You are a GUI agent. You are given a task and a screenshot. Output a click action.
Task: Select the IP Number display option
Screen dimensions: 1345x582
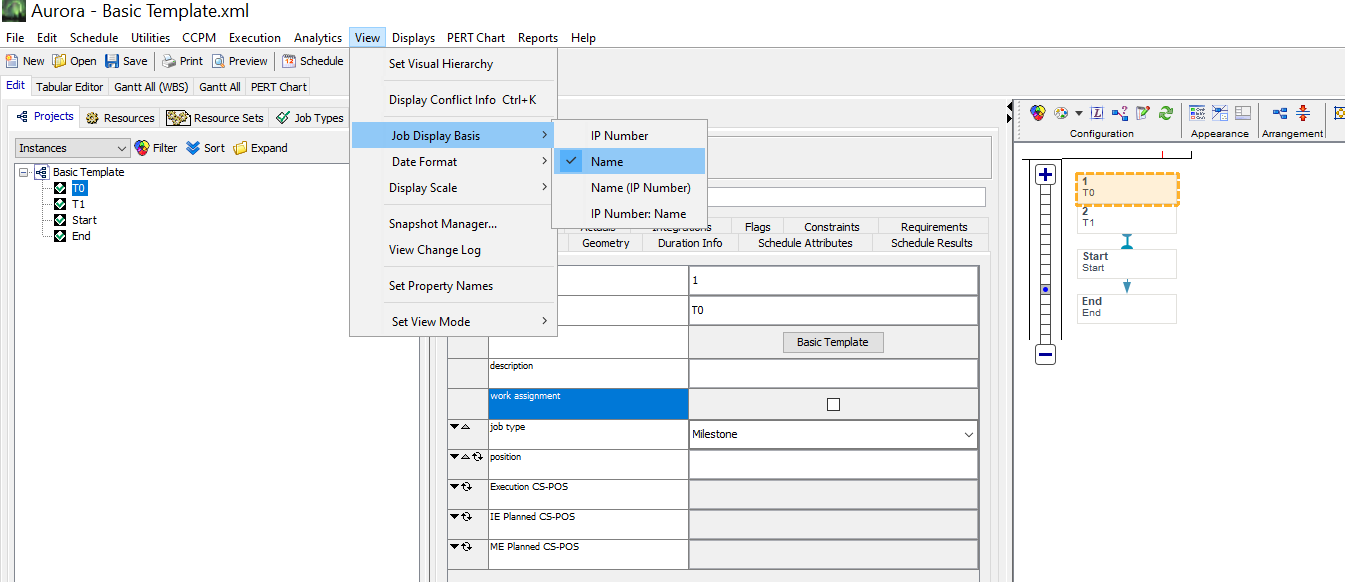(619, 136)
